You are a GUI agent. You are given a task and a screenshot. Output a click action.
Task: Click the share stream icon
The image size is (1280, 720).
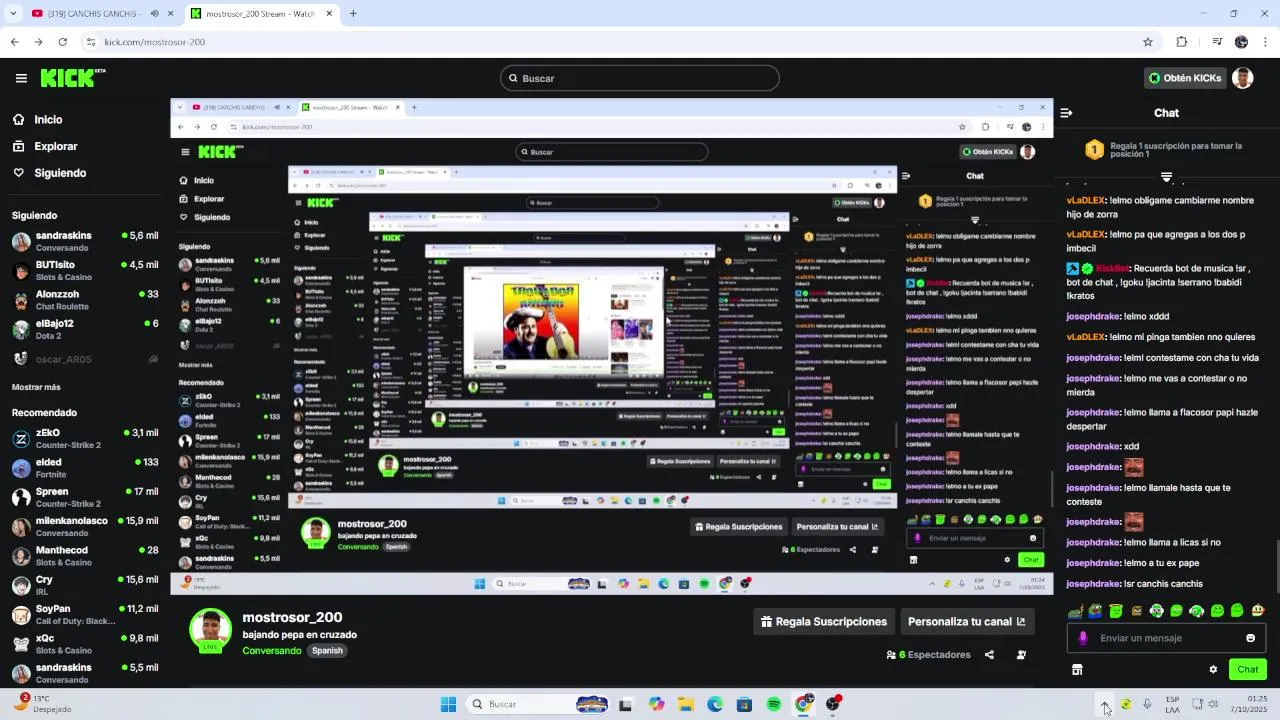click(989, 655)
